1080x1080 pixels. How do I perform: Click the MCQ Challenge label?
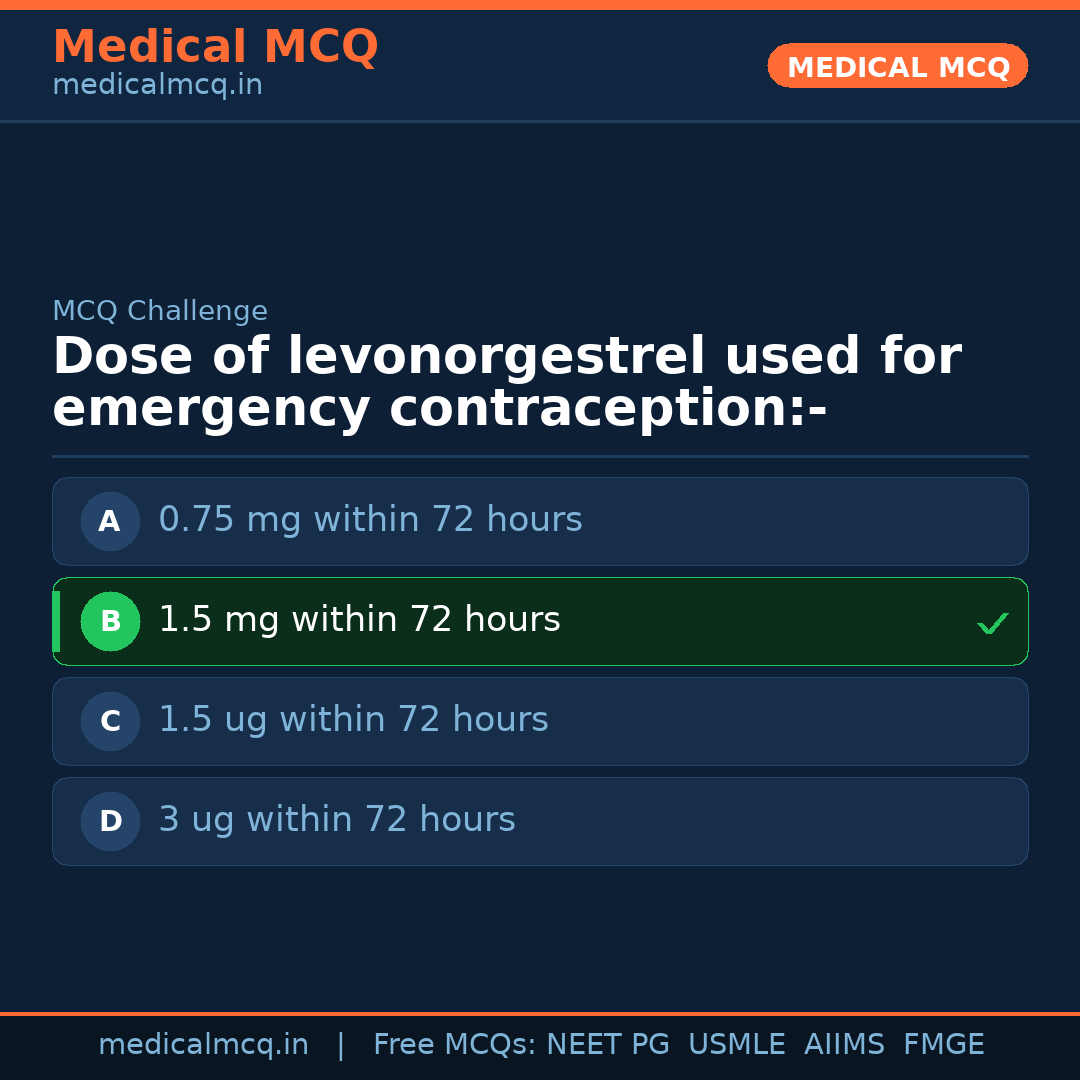tap(160, 311)
